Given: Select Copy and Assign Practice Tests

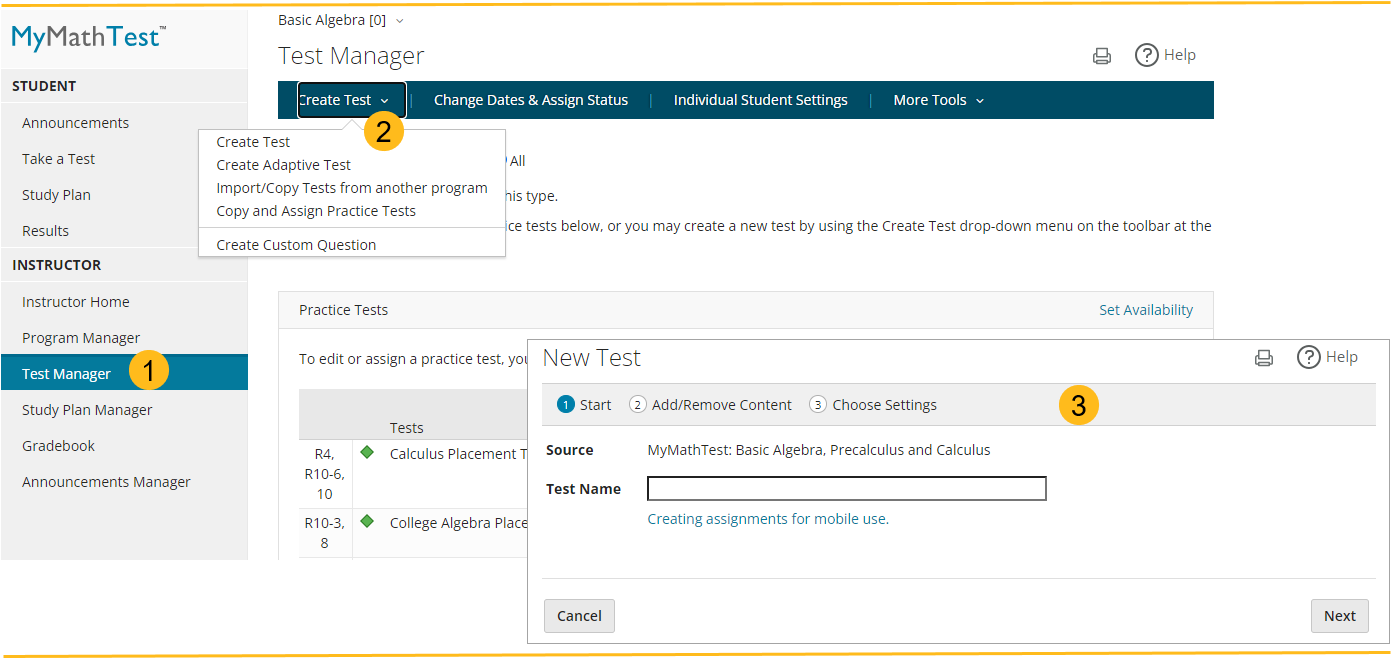Looking at the screenshot, I should tap(316, 211).
